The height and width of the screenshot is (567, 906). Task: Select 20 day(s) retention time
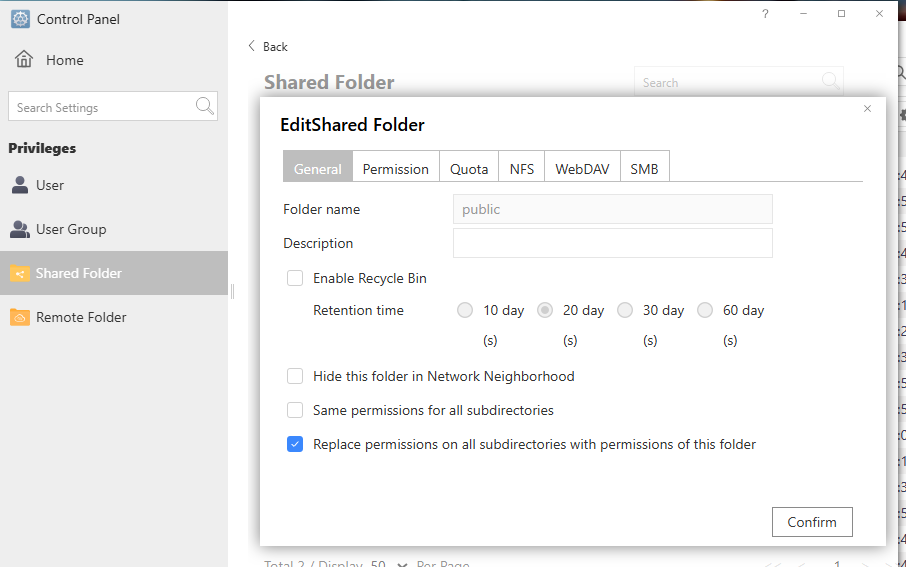(x=545, y=310)
